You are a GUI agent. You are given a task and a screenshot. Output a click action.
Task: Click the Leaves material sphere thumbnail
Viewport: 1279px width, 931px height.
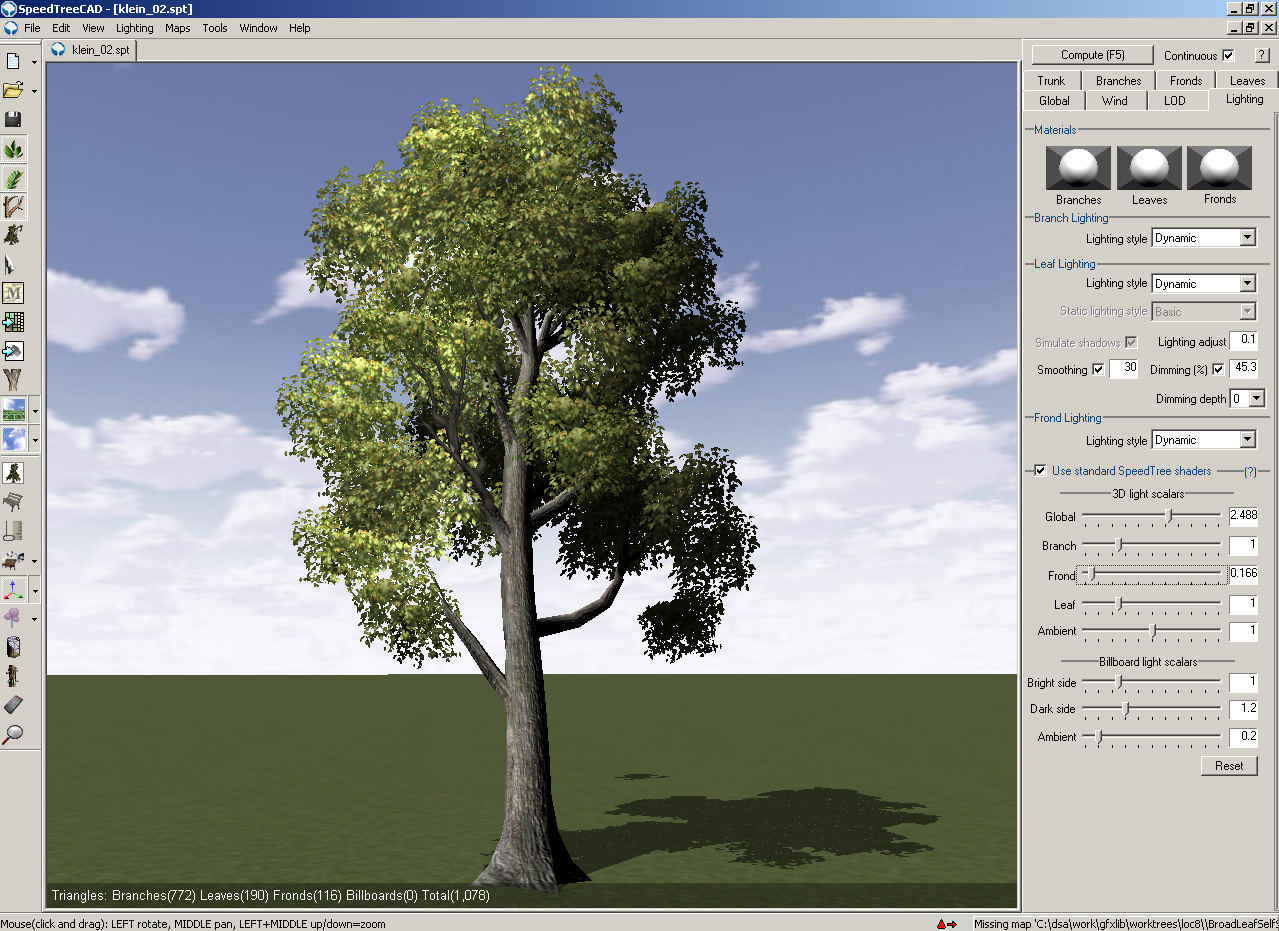[1149, 167]
